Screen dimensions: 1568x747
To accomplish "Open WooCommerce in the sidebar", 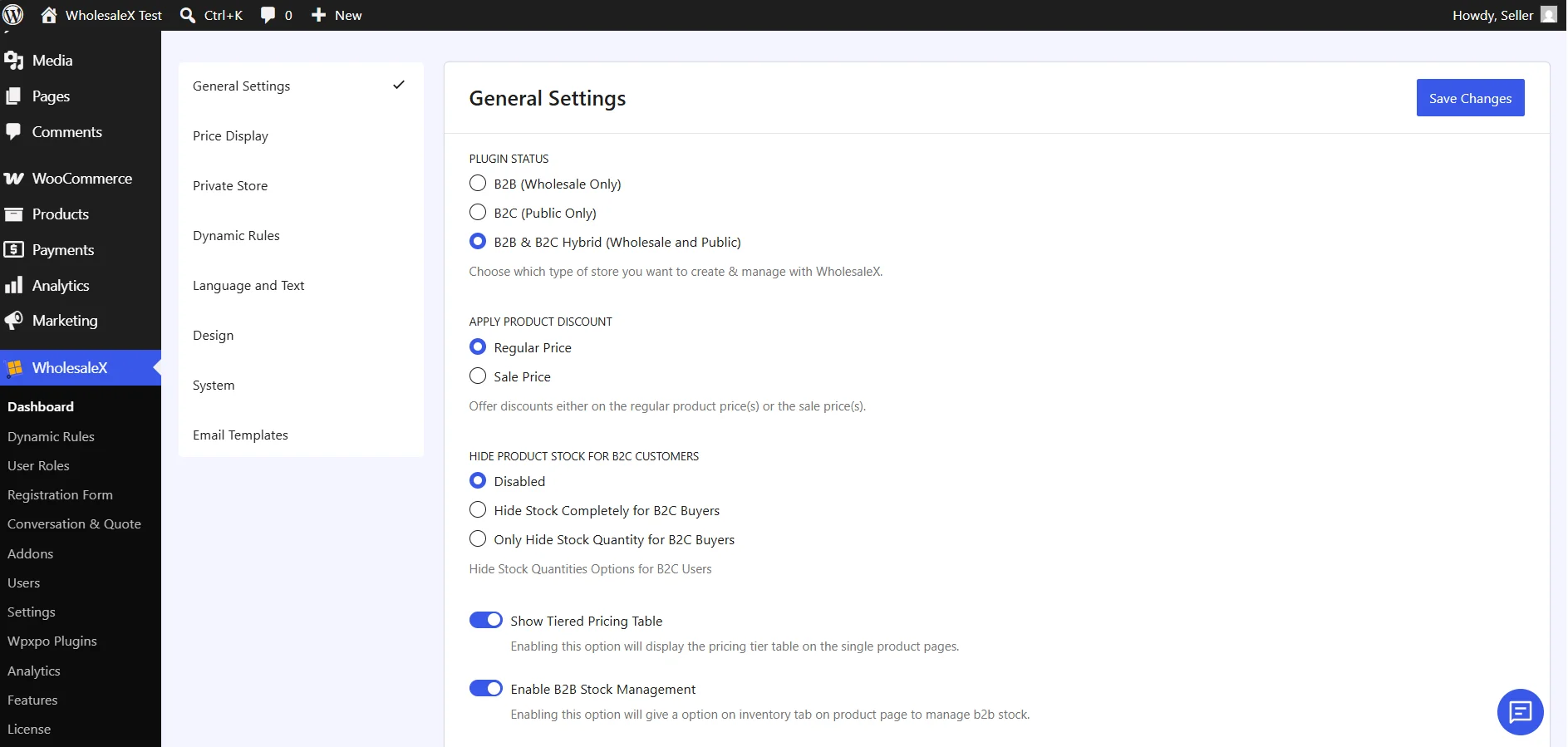I will [81, 179].
